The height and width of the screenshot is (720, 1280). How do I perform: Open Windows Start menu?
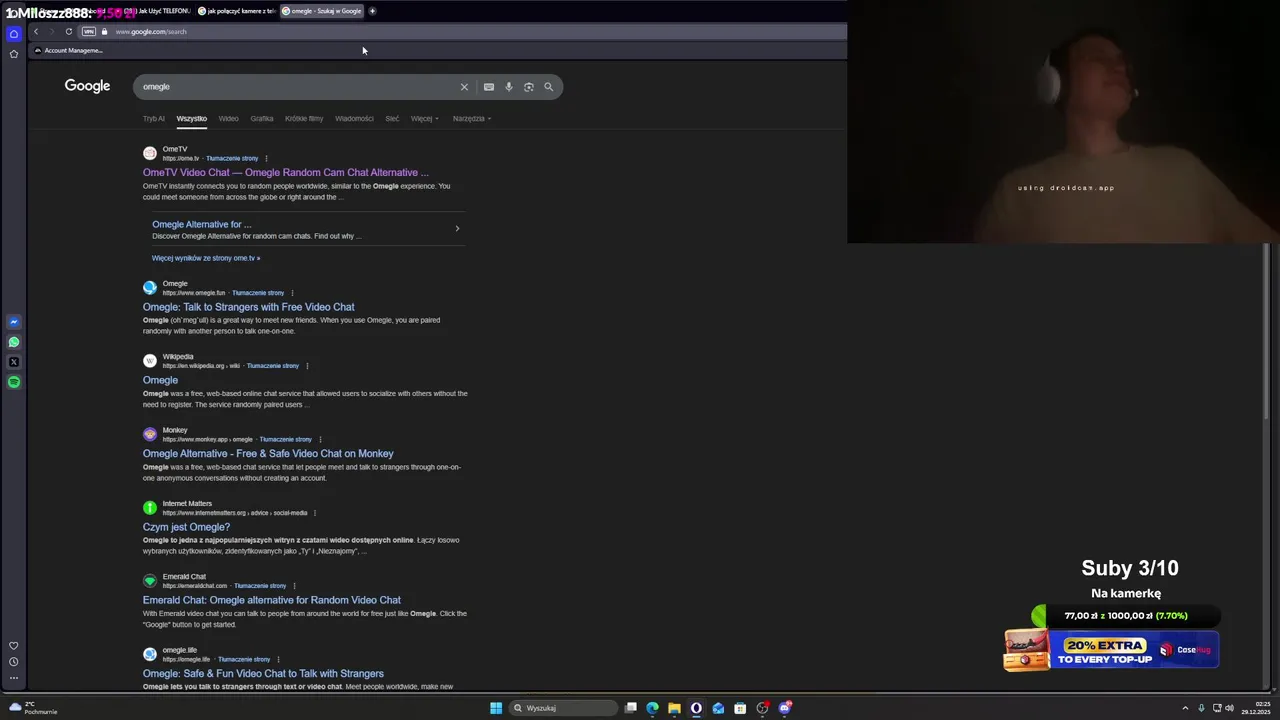coord(496,708)
